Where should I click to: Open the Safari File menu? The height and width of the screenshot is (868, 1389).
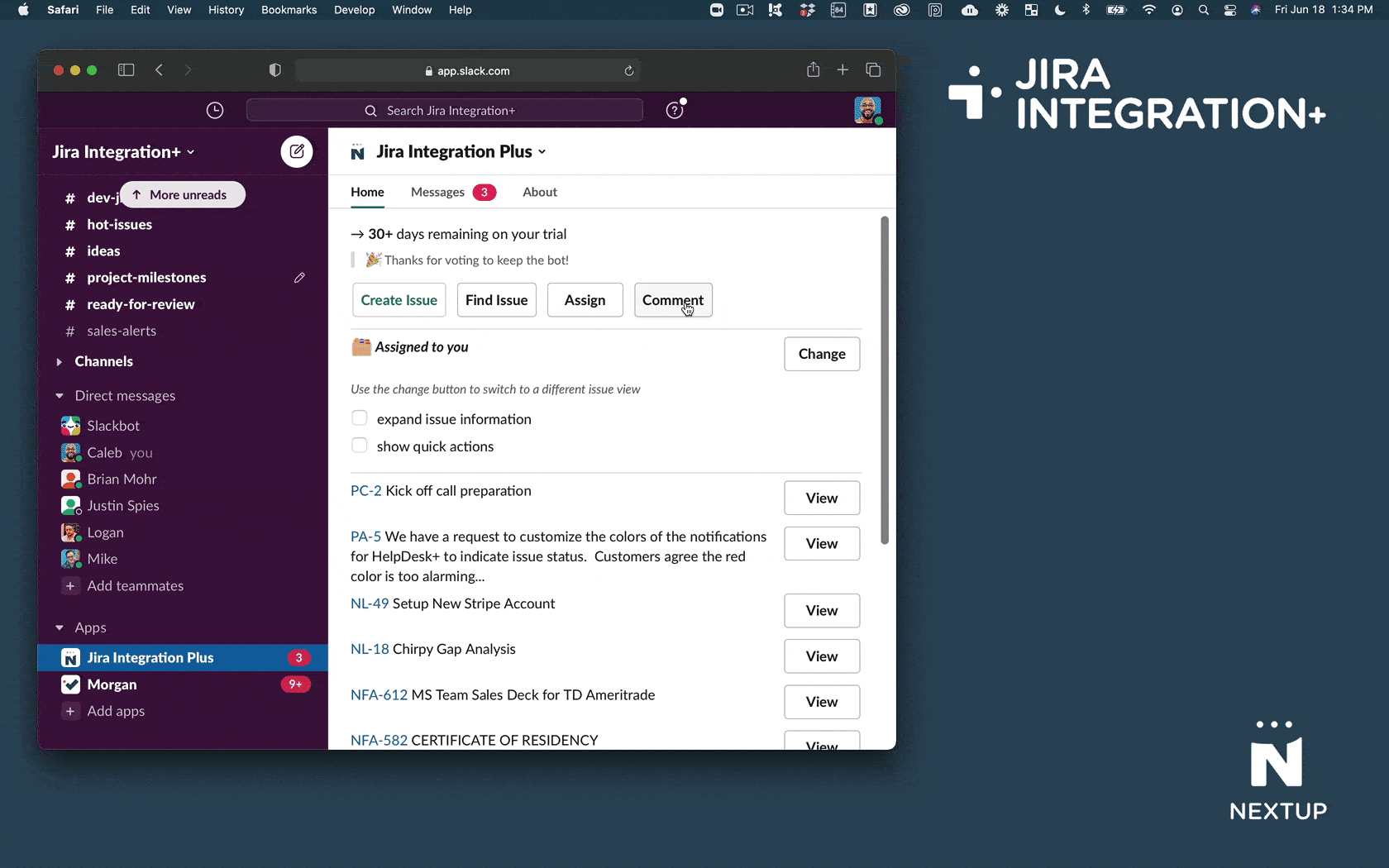(105, 10)
